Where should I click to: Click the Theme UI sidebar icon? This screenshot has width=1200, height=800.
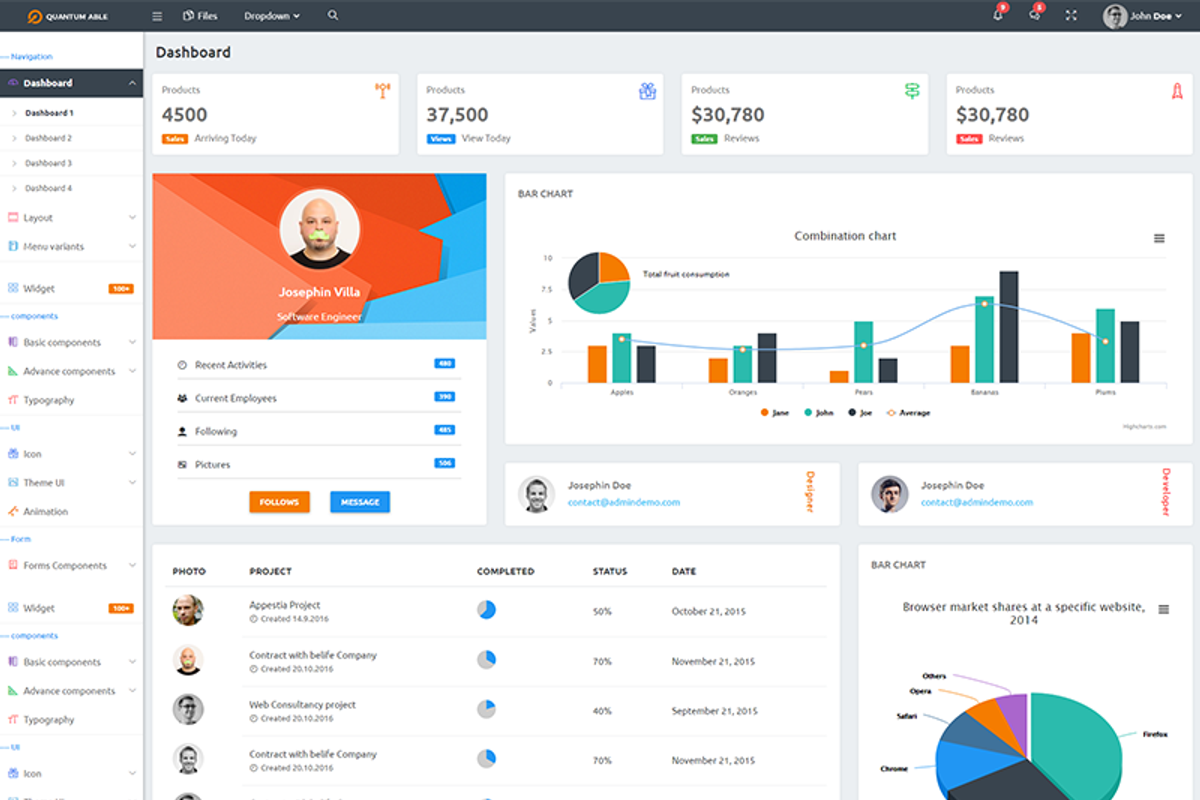(x=13, y=483)
